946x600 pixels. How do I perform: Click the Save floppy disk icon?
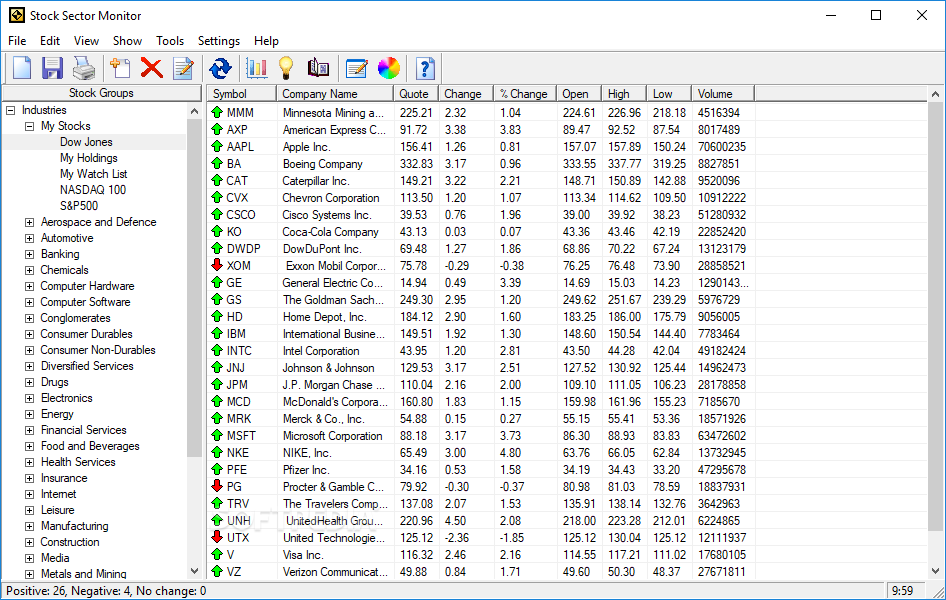coord(52,68)
